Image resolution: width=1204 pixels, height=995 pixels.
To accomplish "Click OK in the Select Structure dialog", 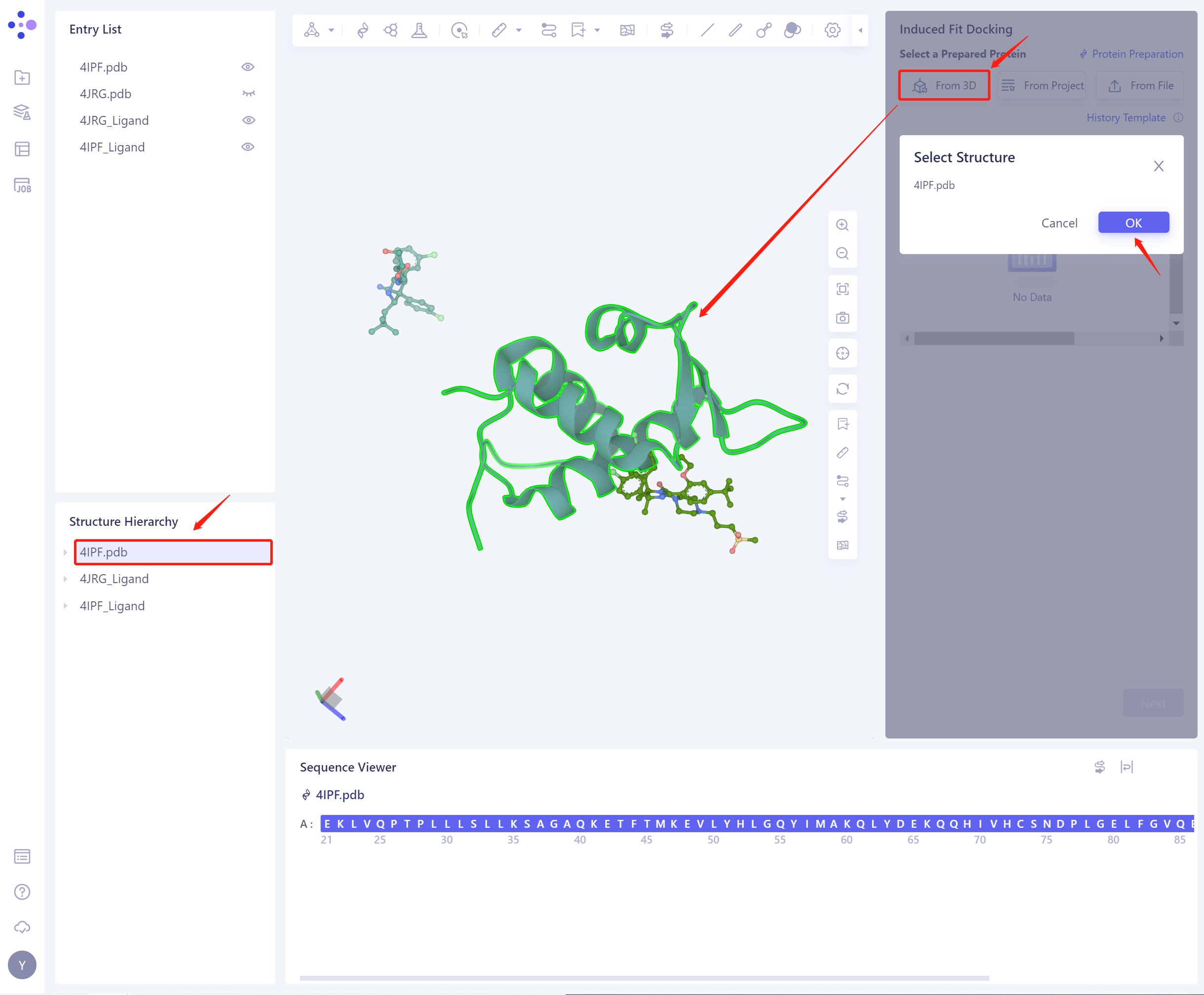I will (x=1133, y=222).
